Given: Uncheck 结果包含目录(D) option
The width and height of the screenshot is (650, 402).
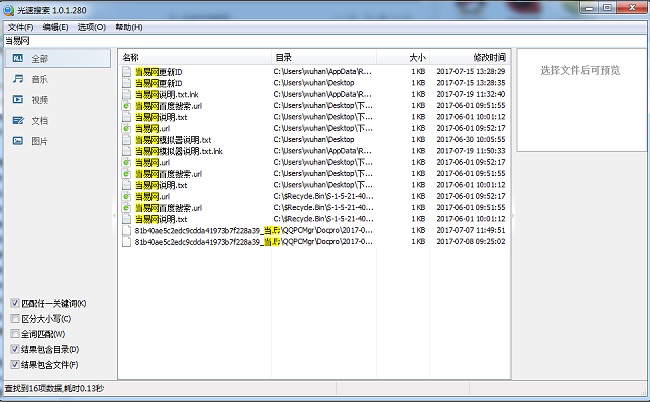Looking at the screenshot, I should (13, 349).
